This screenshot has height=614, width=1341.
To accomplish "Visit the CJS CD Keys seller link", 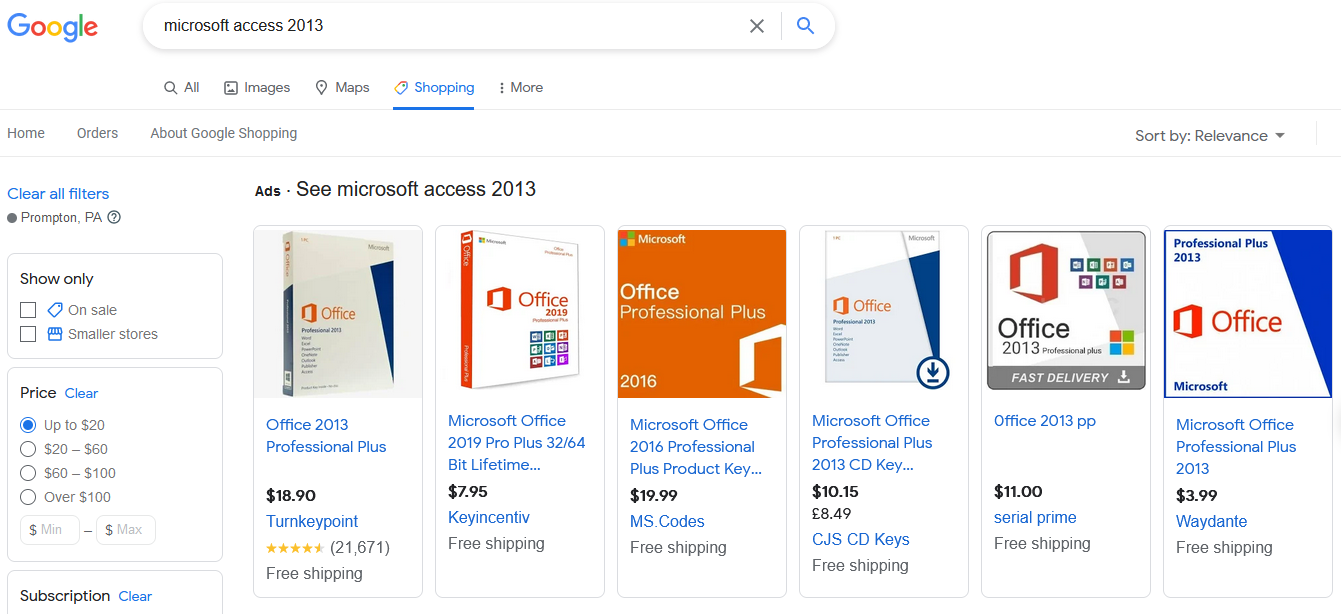I will [x=861, y=539].
